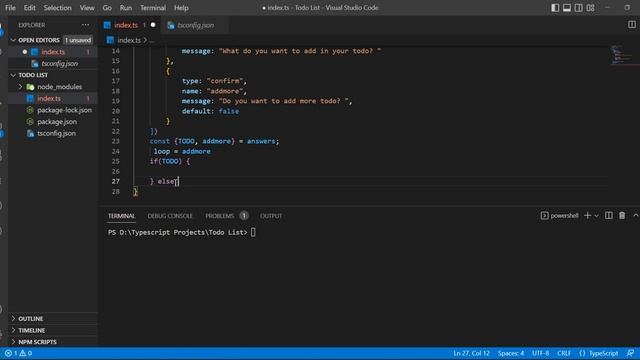
Task: Open Explorer views and more actions ellipsis
Action: click(x=85, y=25)
